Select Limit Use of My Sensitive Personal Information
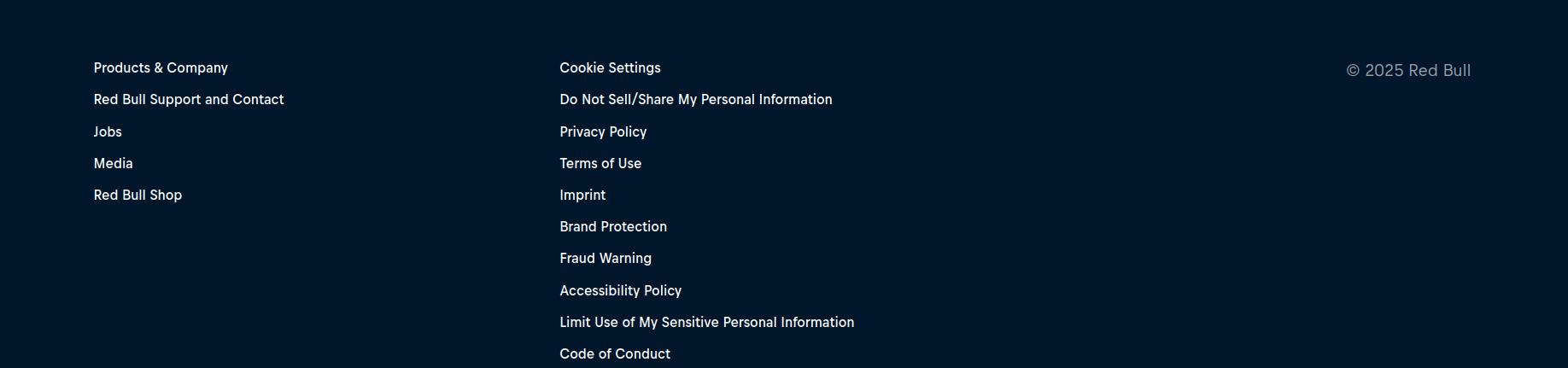1568x368 pixels. (x=706, y=322)
